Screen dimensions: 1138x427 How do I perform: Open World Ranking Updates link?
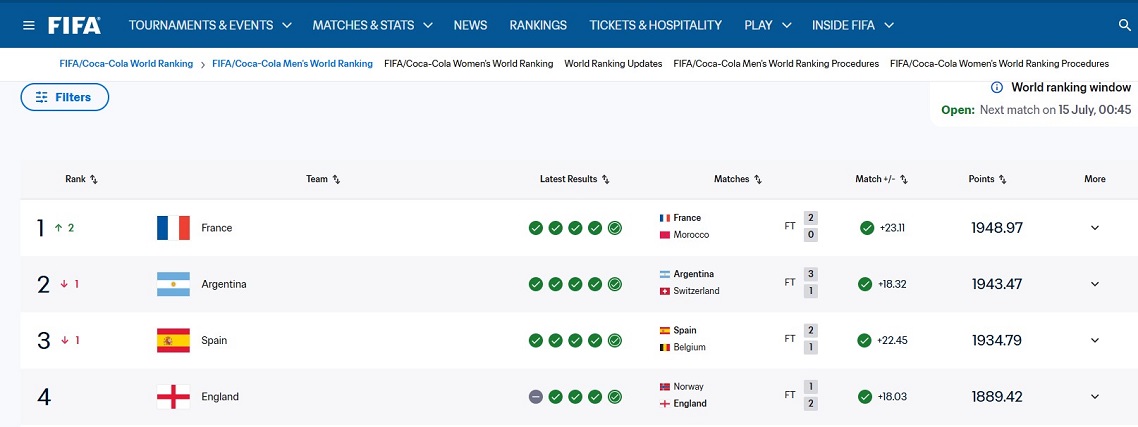(x=613, y=64)
